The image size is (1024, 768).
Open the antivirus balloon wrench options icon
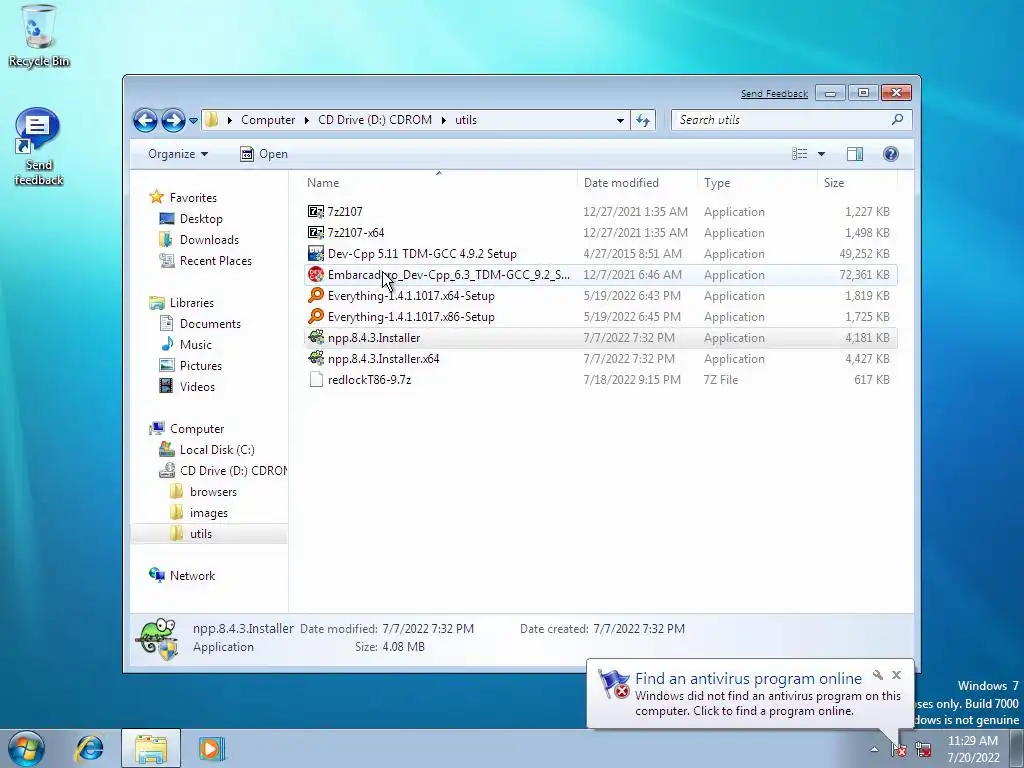(x=878, y=675)
